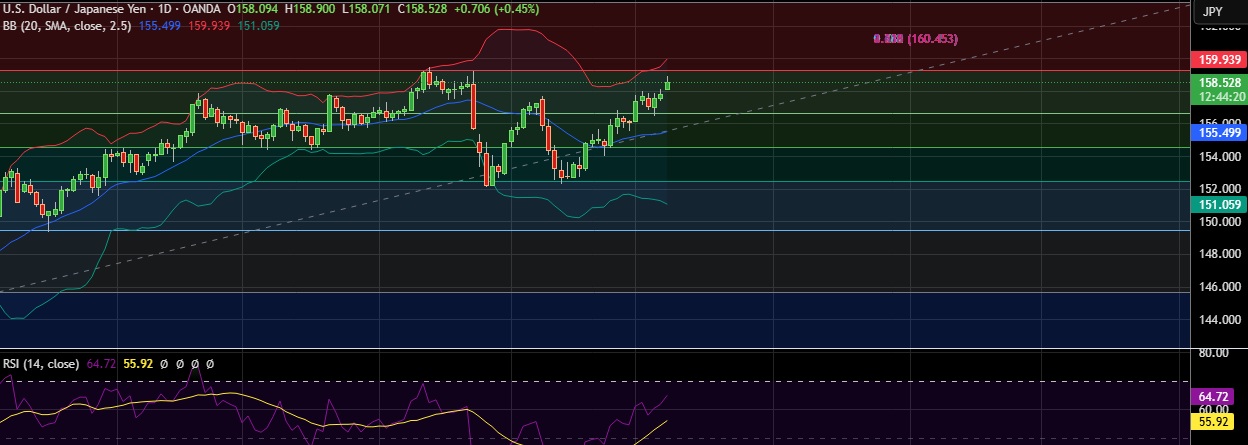Screen dimensions: 1248x445
Task: Click the 144.000 price scale label
Action: 1219,320
